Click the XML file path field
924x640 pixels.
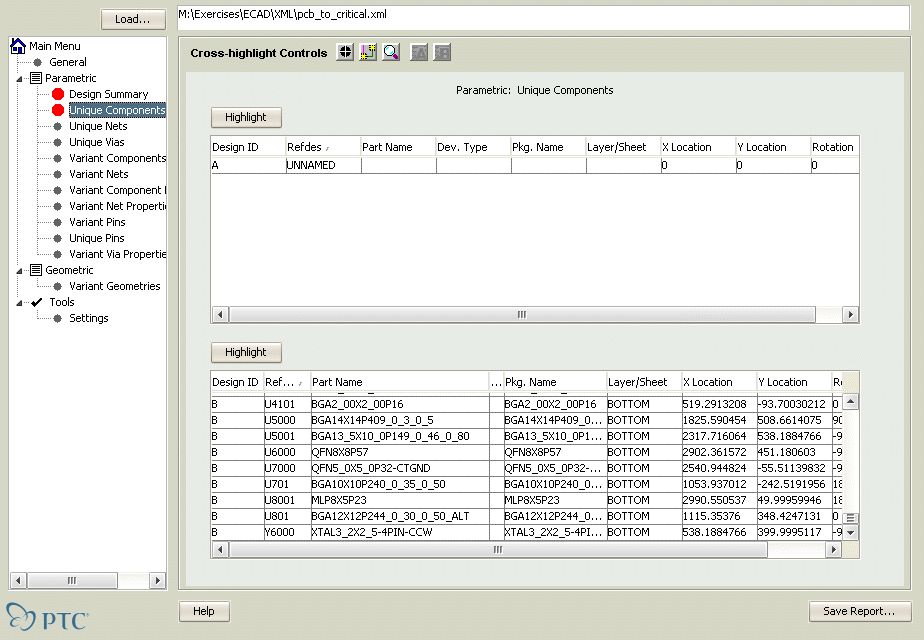pos(543,17)
